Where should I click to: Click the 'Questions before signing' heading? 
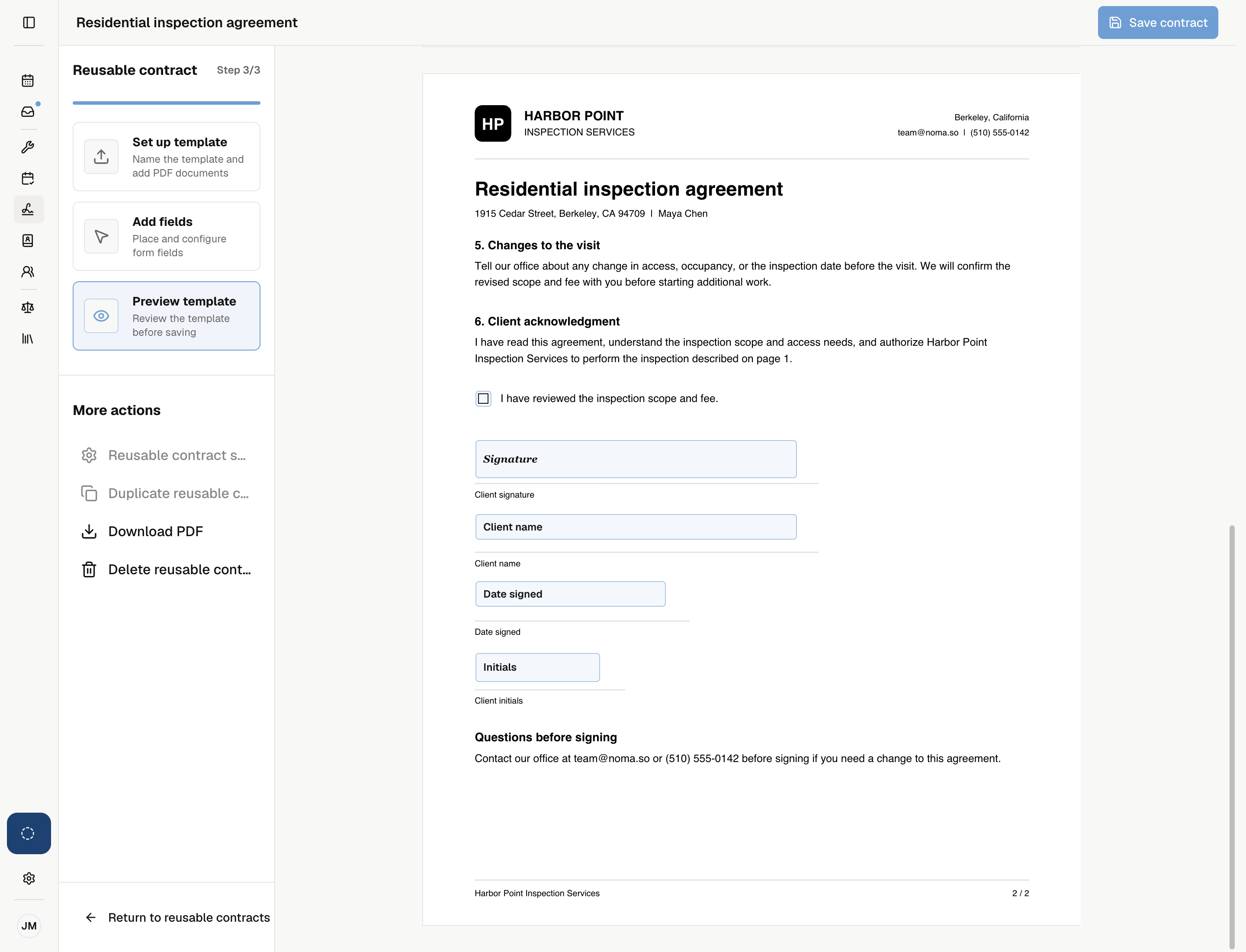click(546, 737)
